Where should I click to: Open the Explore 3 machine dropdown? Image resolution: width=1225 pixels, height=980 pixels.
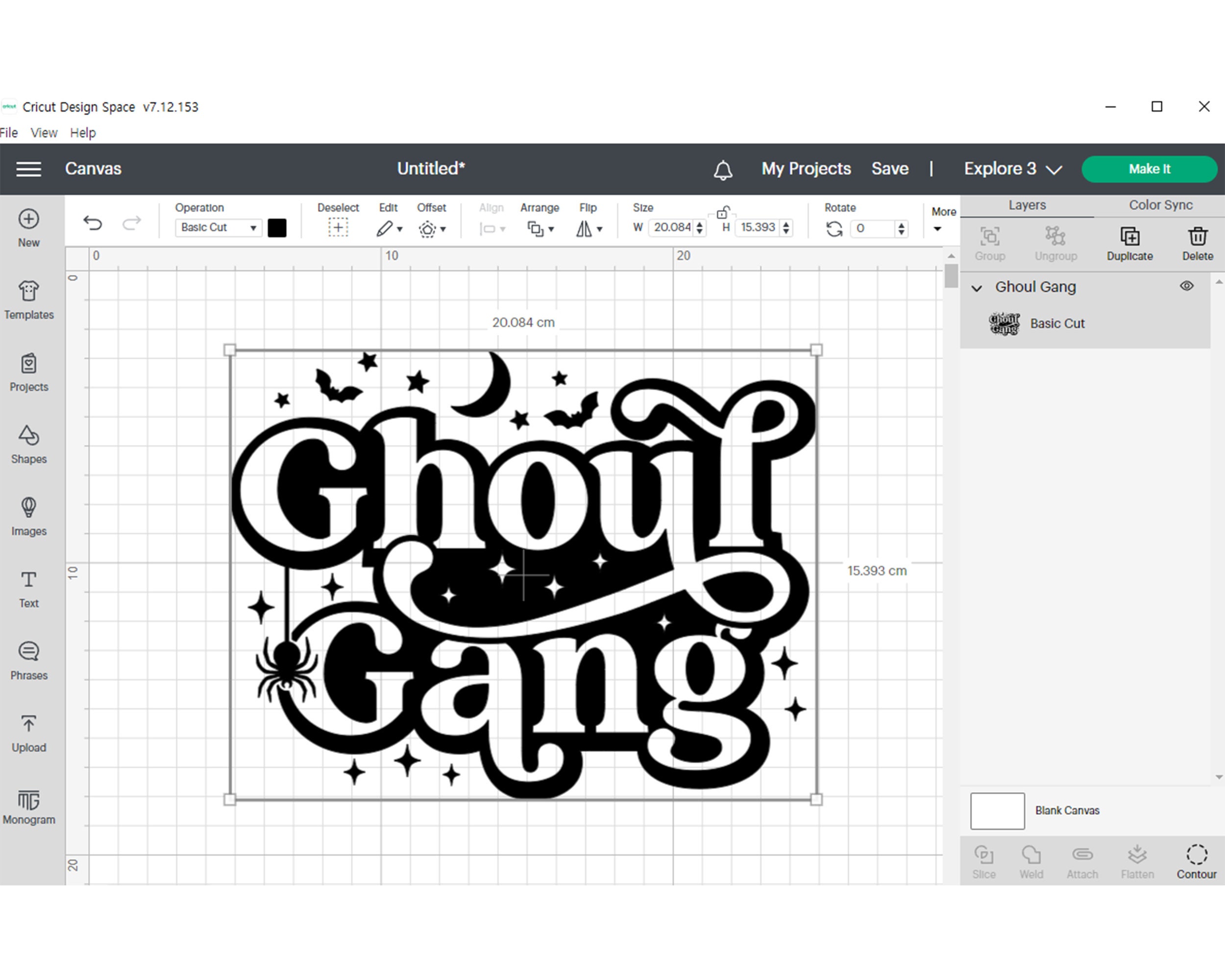pyautogui.click(x=1011, y=169)
